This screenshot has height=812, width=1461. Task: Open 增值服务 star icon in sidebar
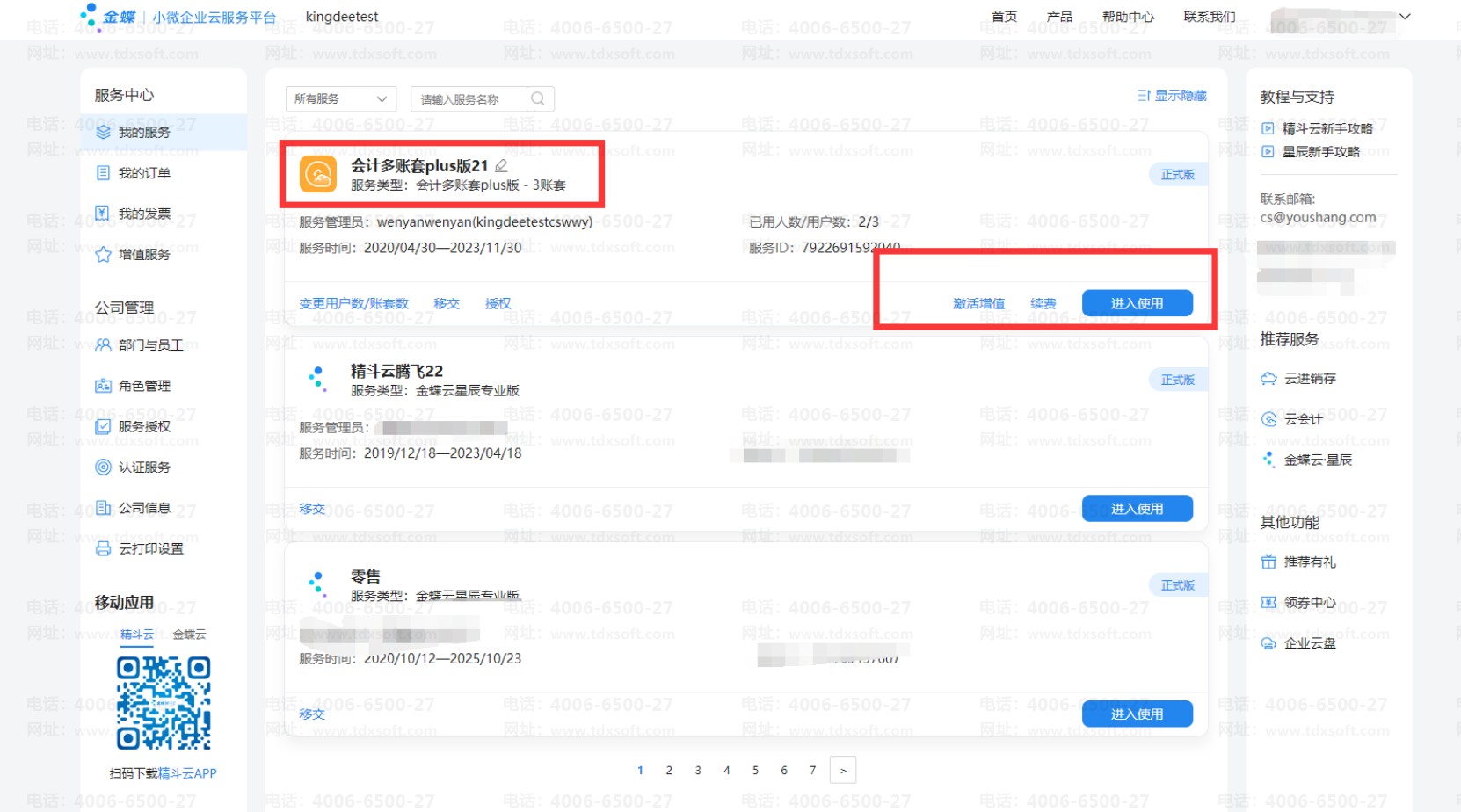(x=103, y=255)
